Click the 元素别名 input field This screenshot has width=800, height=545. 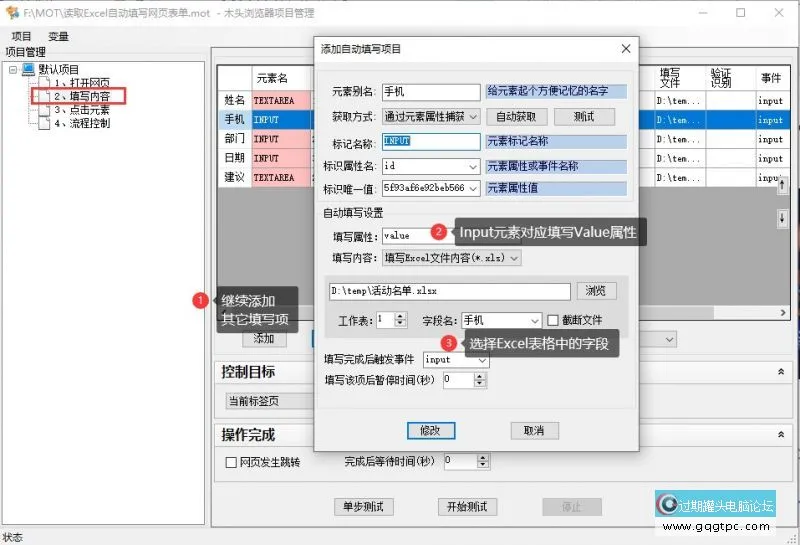[x=431, y=92]
